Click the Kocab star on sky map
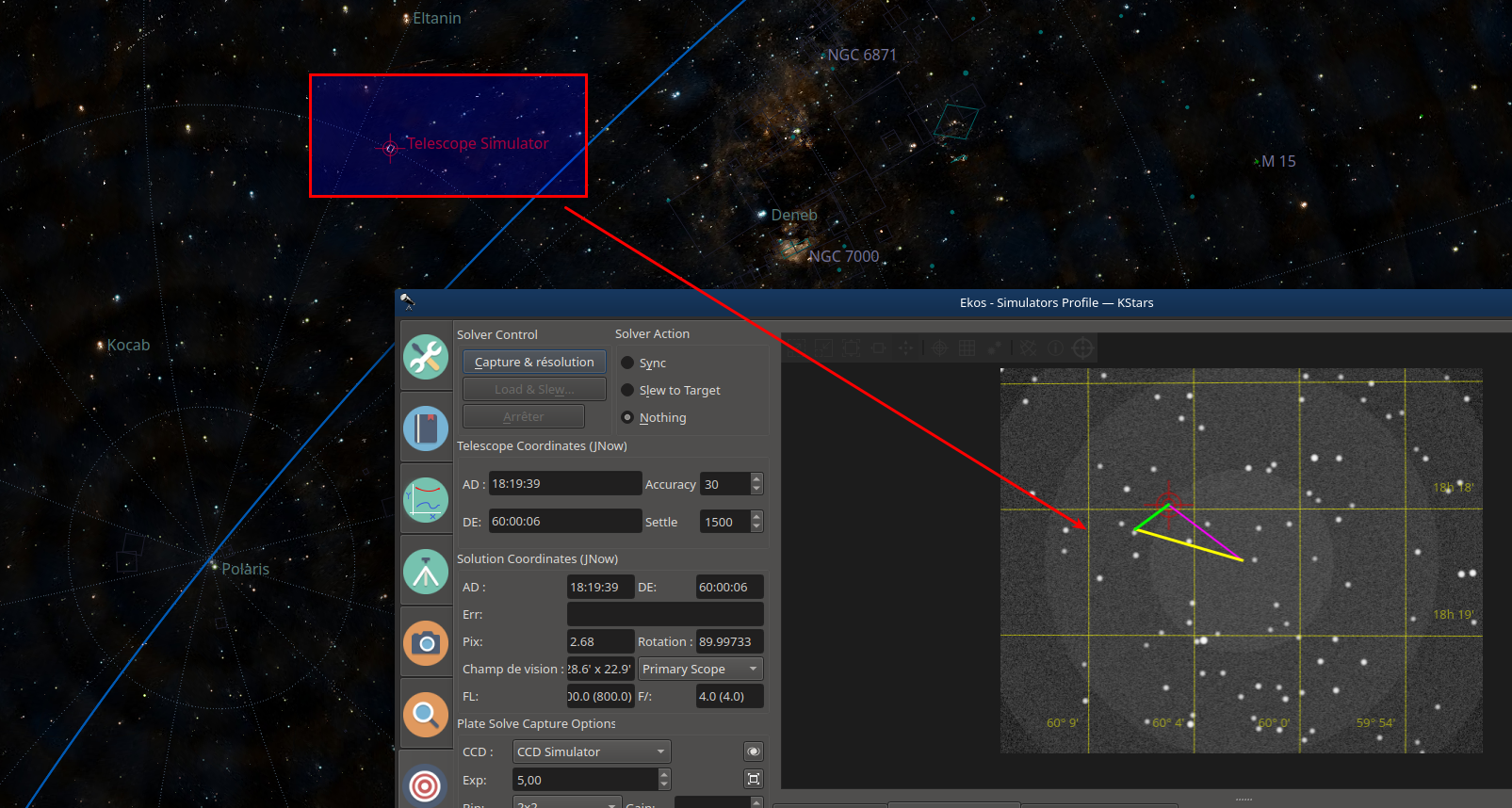This screenshot has height=808, width=1512. click(101, 347)
